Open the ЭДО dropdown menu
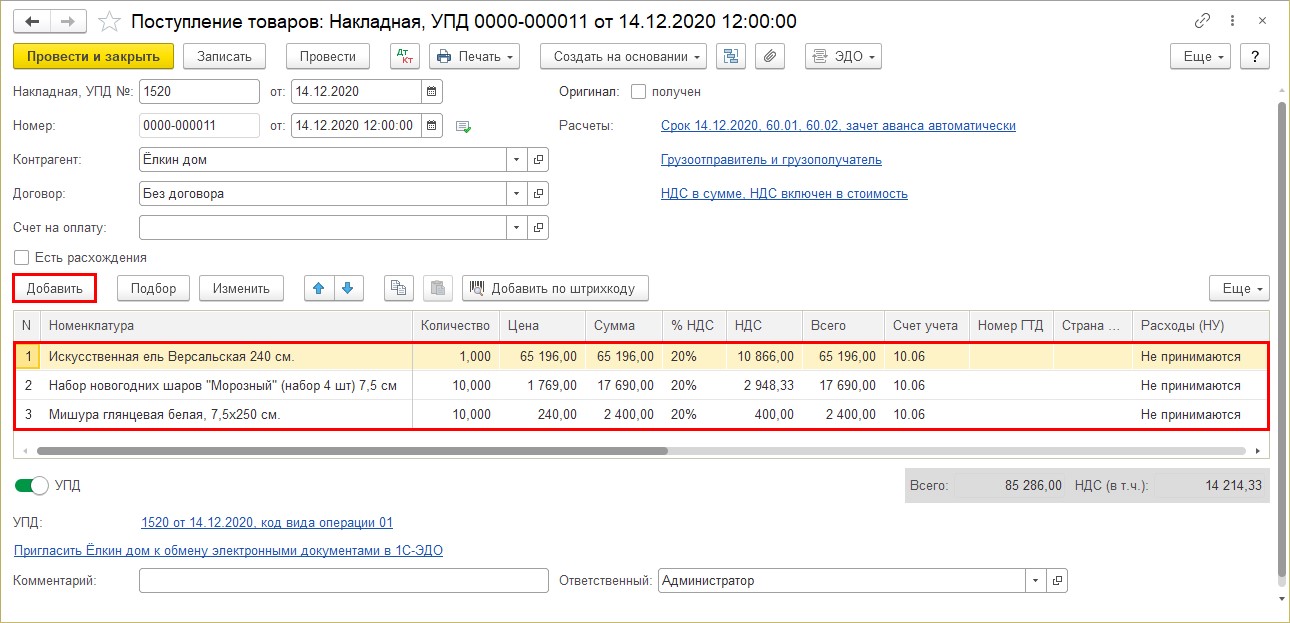1290x623 pixels. (x=843, y=56)
